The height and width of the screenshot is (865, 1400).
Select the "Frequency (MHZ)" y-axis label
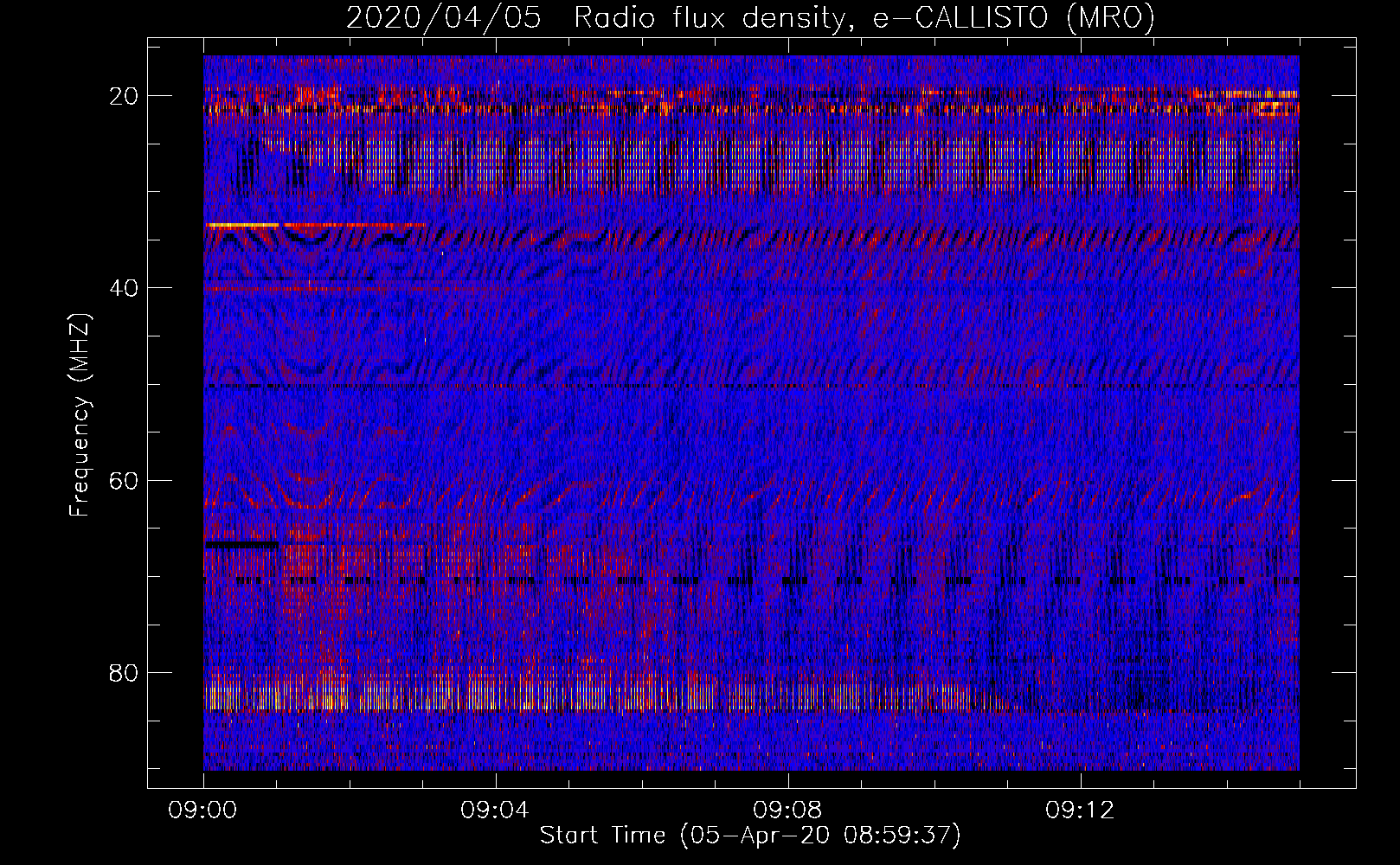(x=80, y=415)
